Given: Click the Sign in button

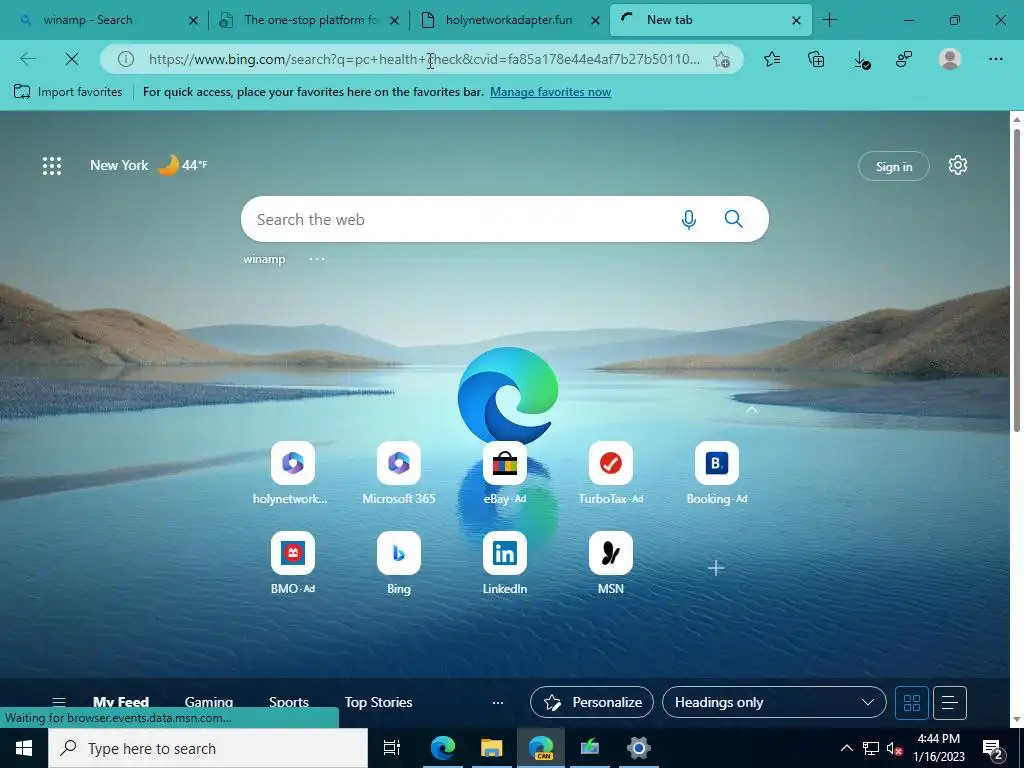Looking at the screenshot, I should tap(893, 167).
